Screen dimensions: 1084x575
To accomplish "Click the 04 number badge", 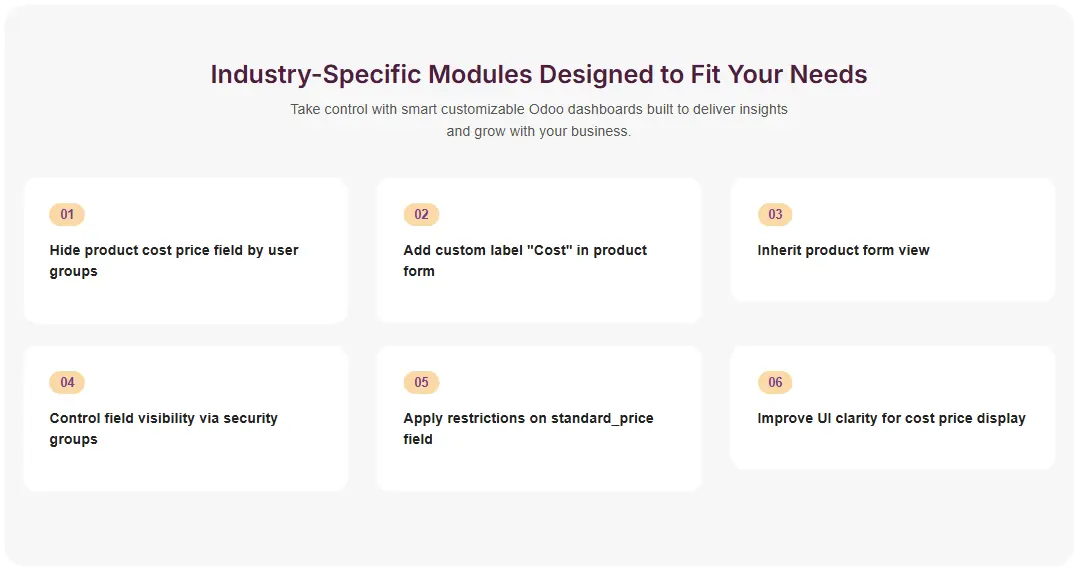I will tap(67, 382).
